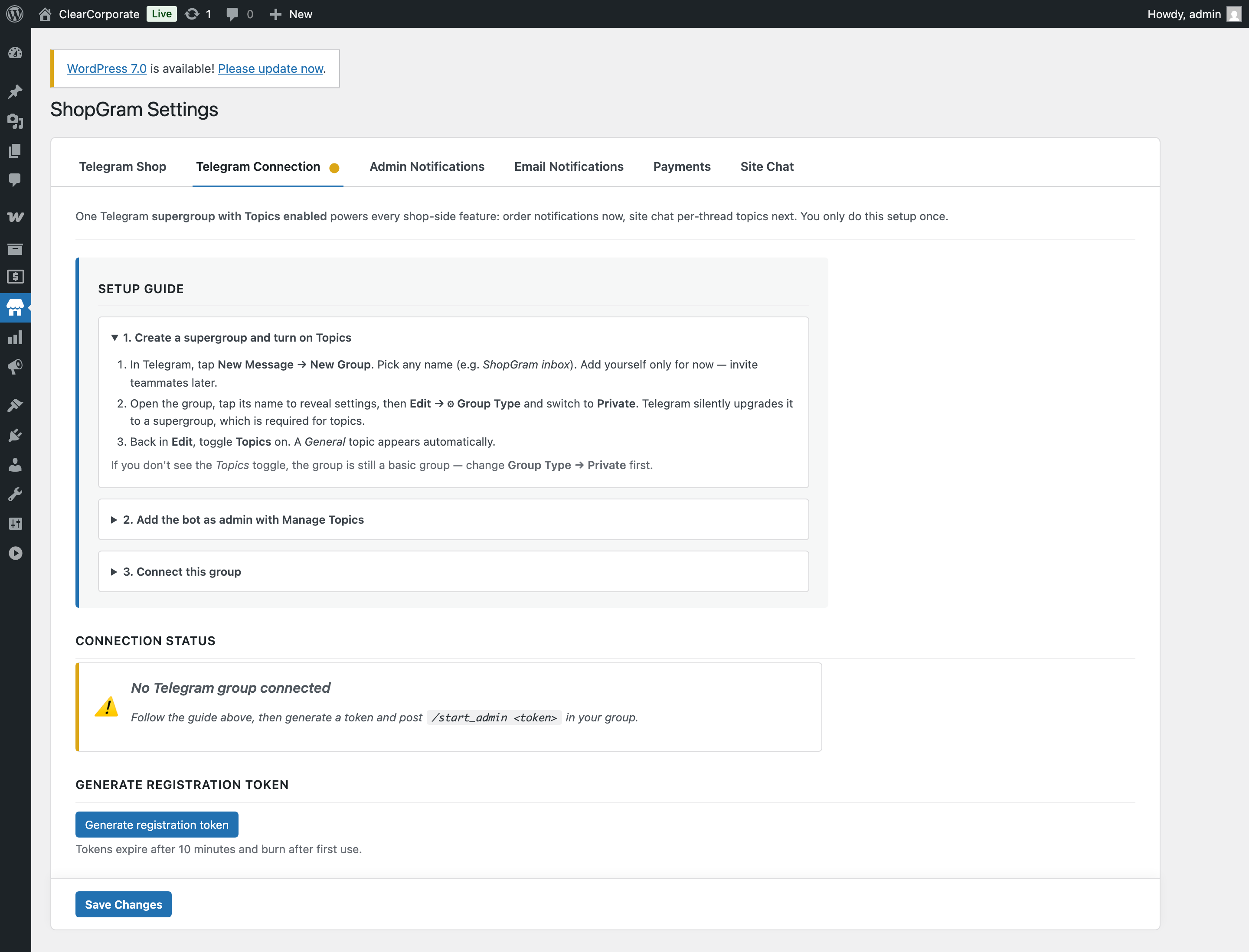Image resolution: width=1249 pixels, height=952 pixels.
Task: Open Settings sliders sidebar icon
Action: [15, 524]
